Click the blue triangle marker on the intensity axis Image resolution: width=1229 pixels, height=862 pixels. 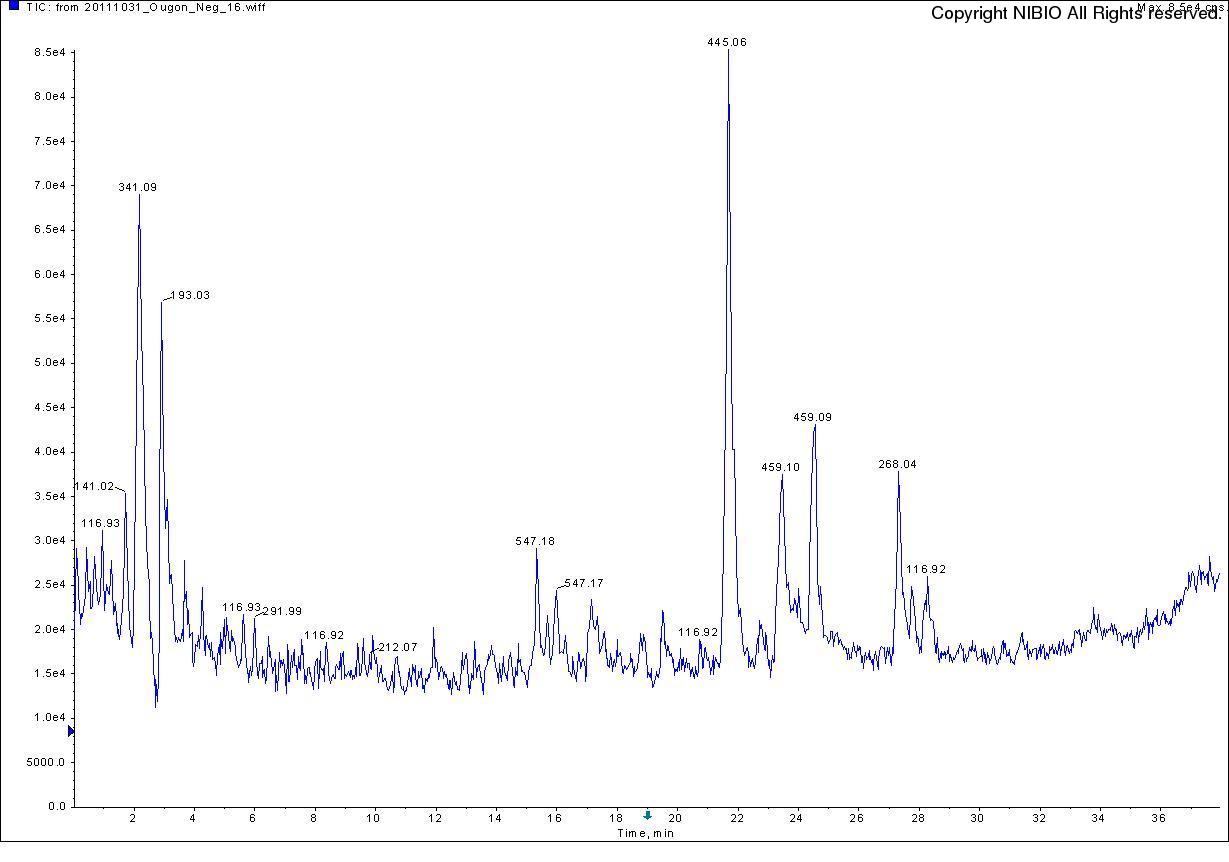coord(71,732)
